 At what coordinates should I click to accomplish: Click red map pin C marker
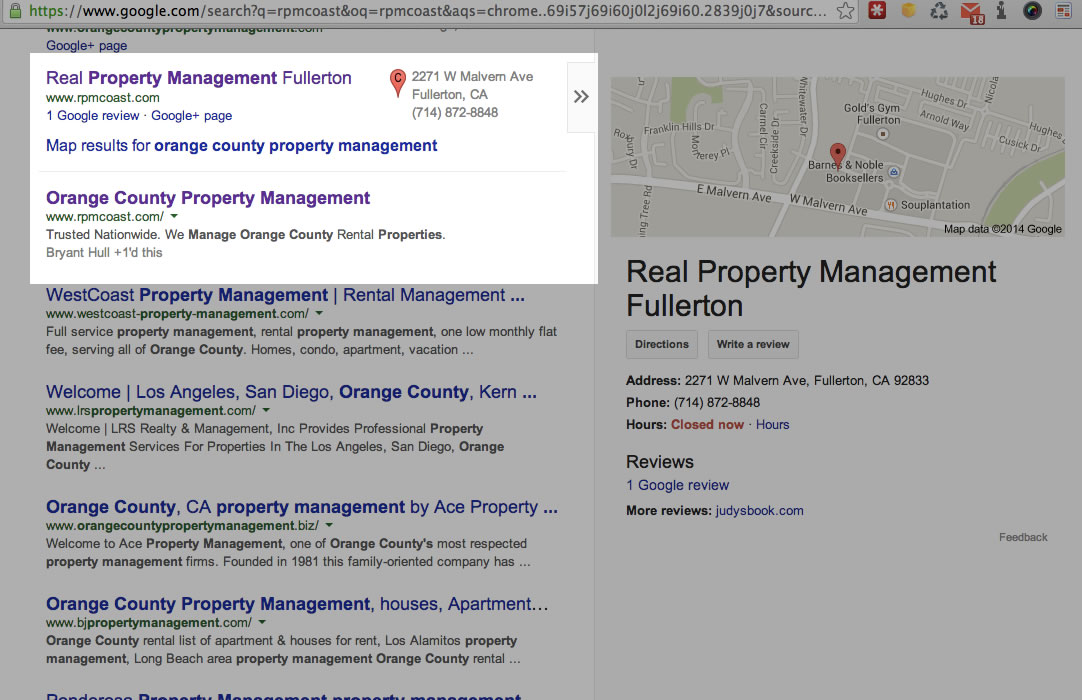click(397, 82)
